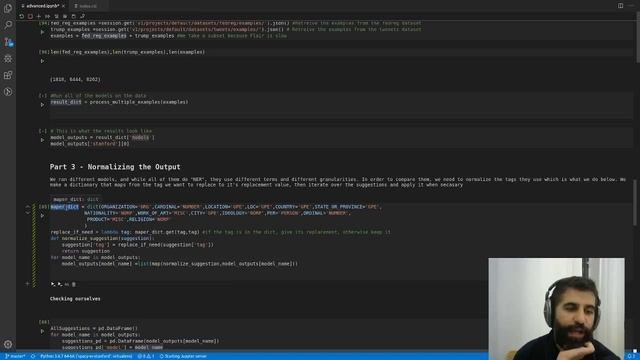Run cell and below icon under maper_dict cell
The image size is (640, 360).
[x=53, y=284]
